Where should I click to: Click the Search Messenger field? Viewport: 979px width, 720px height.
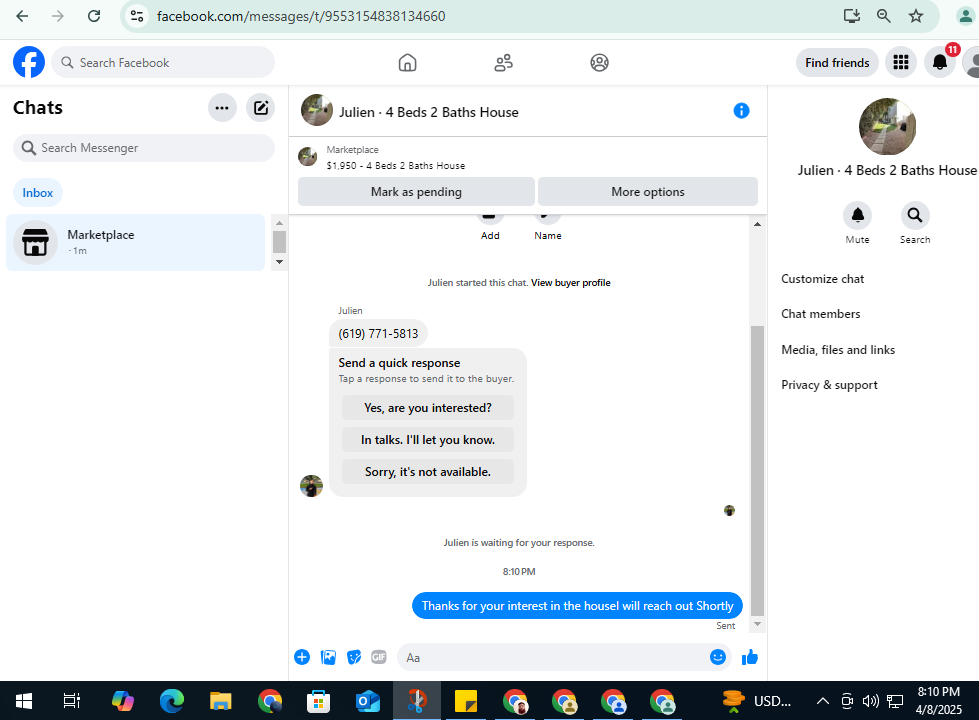pyautogui.click(x=144, y=148)
